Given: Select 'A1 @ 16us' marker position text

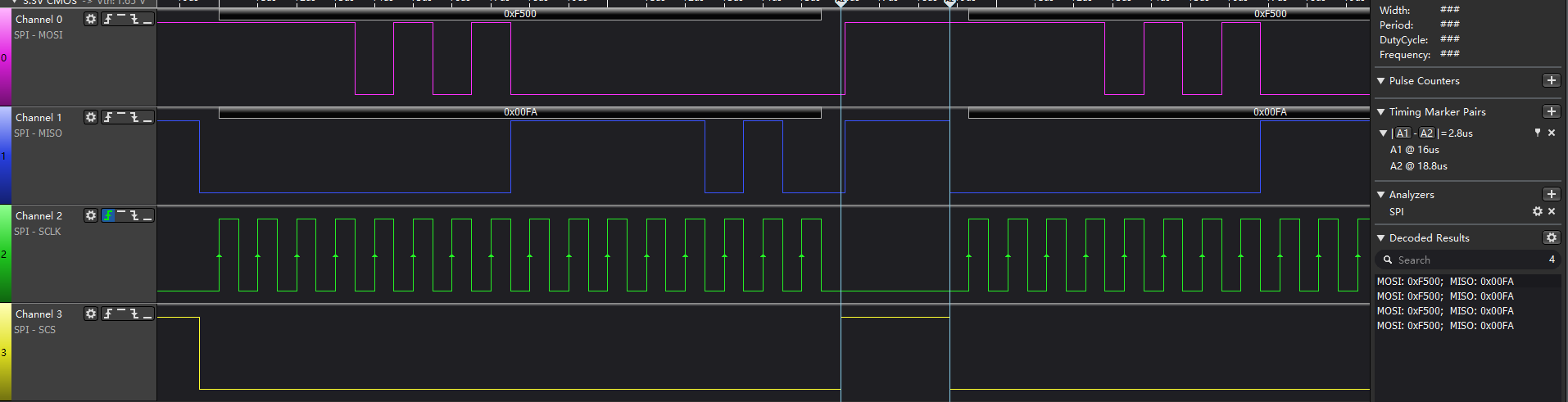Looking at the screenshot, I should click(x=1414, y=150).
